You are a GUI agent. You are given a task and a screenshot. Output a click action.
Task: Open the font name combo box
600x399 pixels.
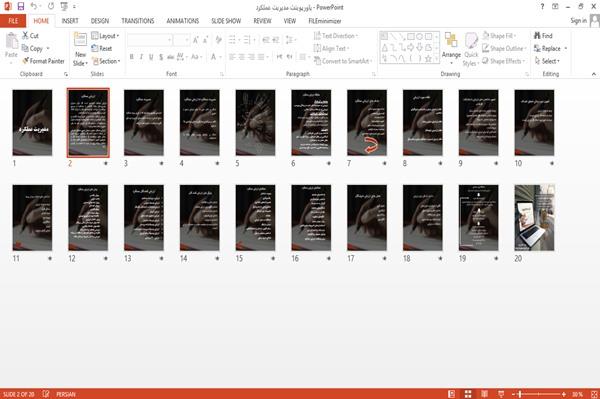pos(149,40)
